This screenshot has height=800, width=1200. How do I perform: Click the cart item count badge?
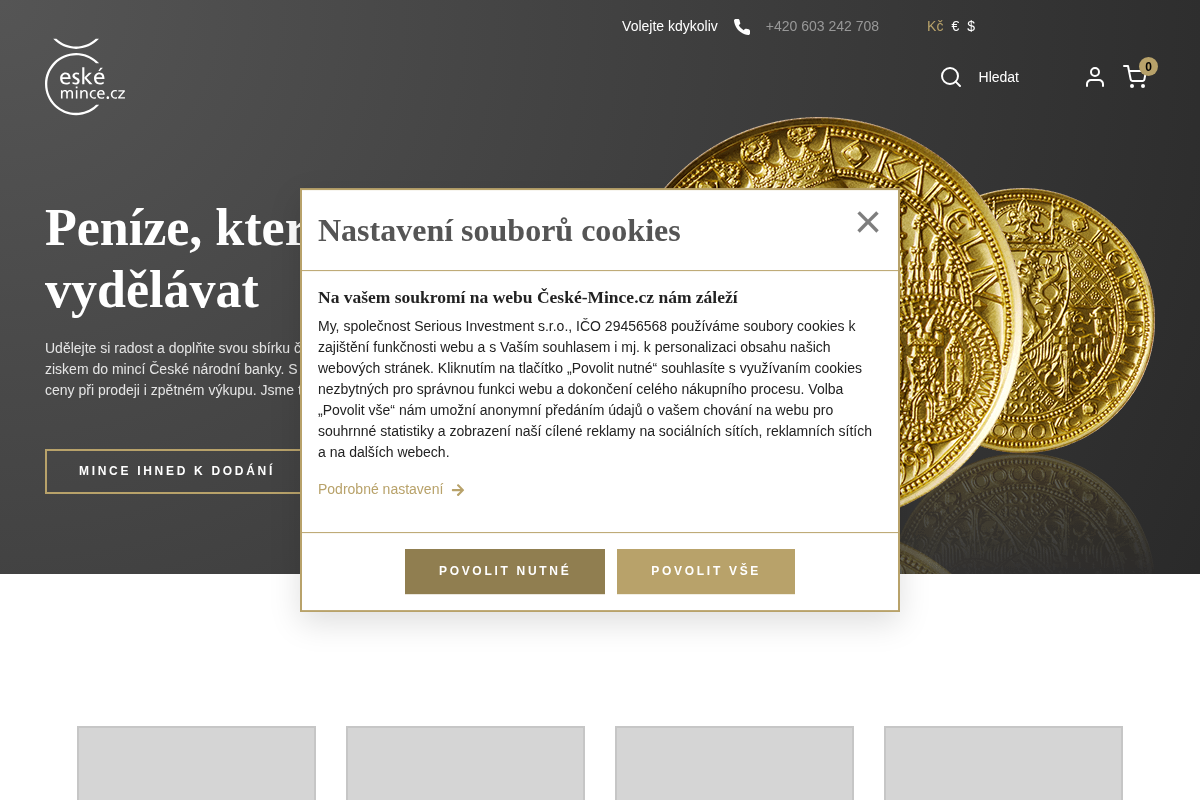[1148, 67]
